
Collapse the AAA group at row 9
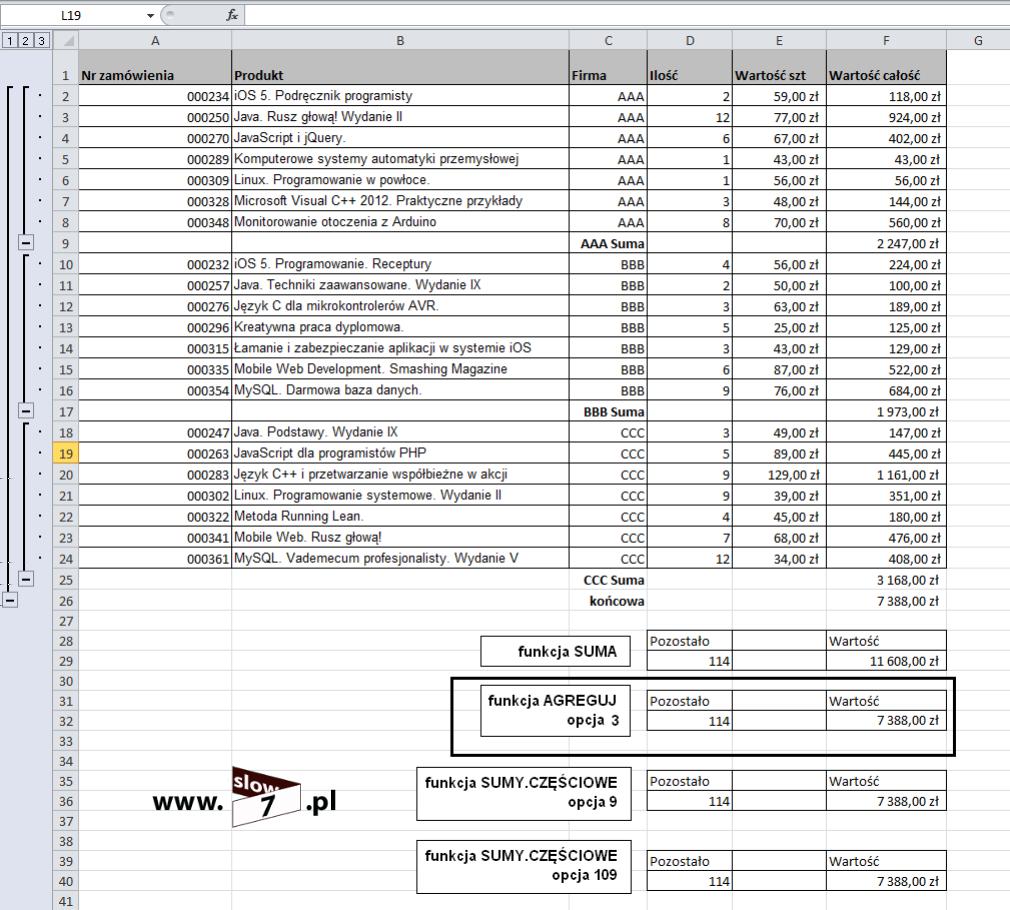[26, 243]
